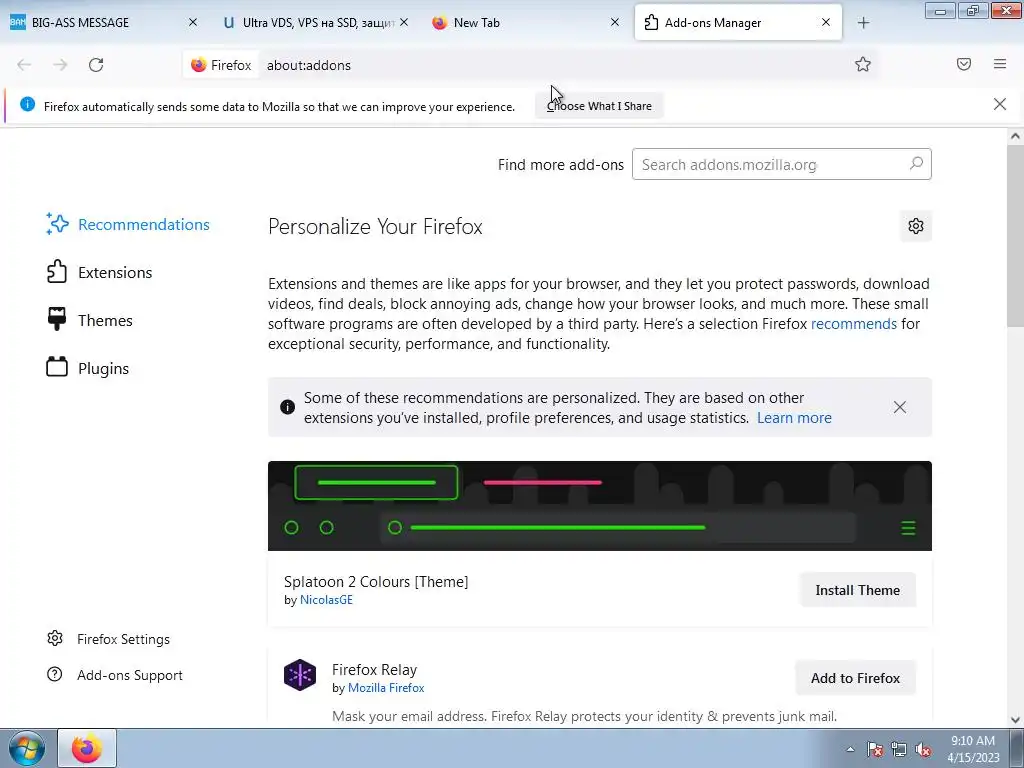Click the taskbar clock 9:10 AM
The height and width of the screenshot is (768, 1024).
[973, 748]
